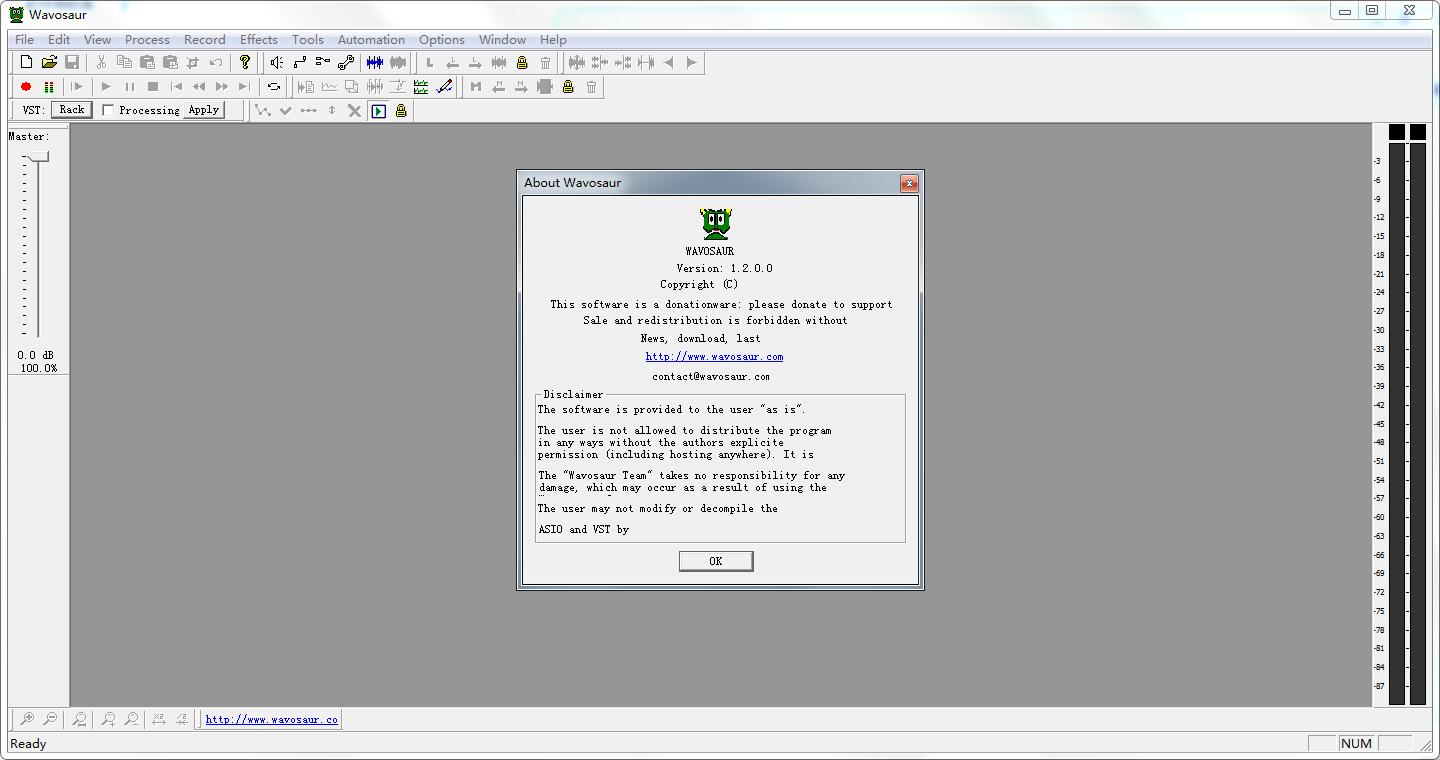Click the wavosaur link in bottom toolbar
1440x760 pixels.
[272, 719]
